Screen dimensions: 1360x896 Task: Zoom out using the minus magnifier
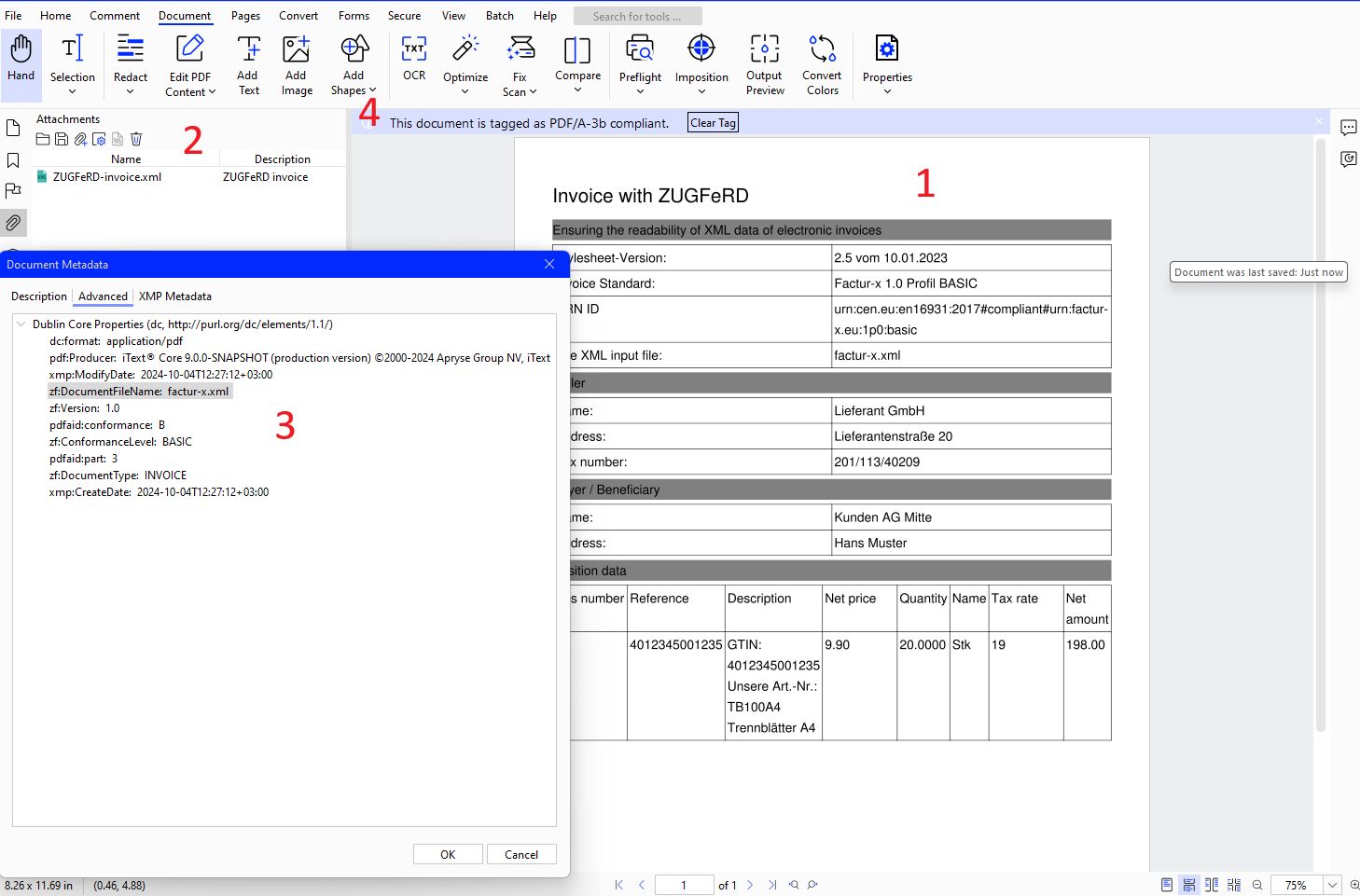pos(1257,885)
